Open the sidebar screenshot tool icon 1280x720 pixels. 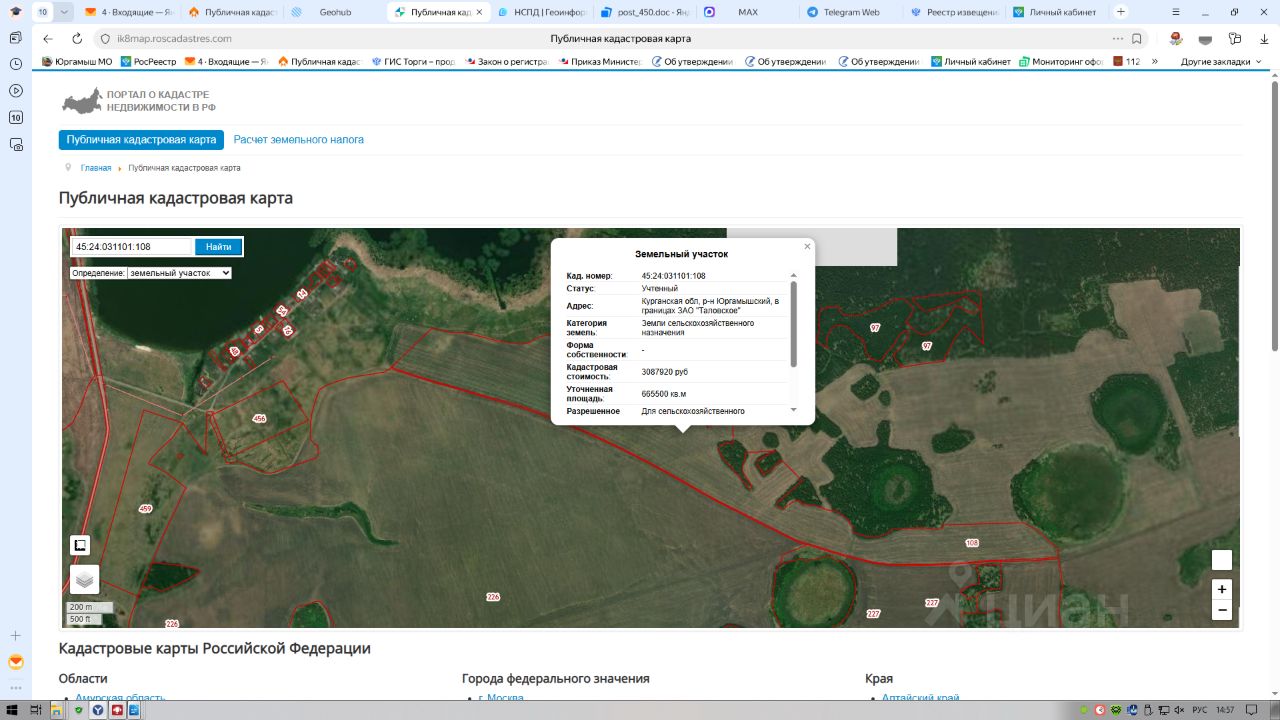[16, 144]
